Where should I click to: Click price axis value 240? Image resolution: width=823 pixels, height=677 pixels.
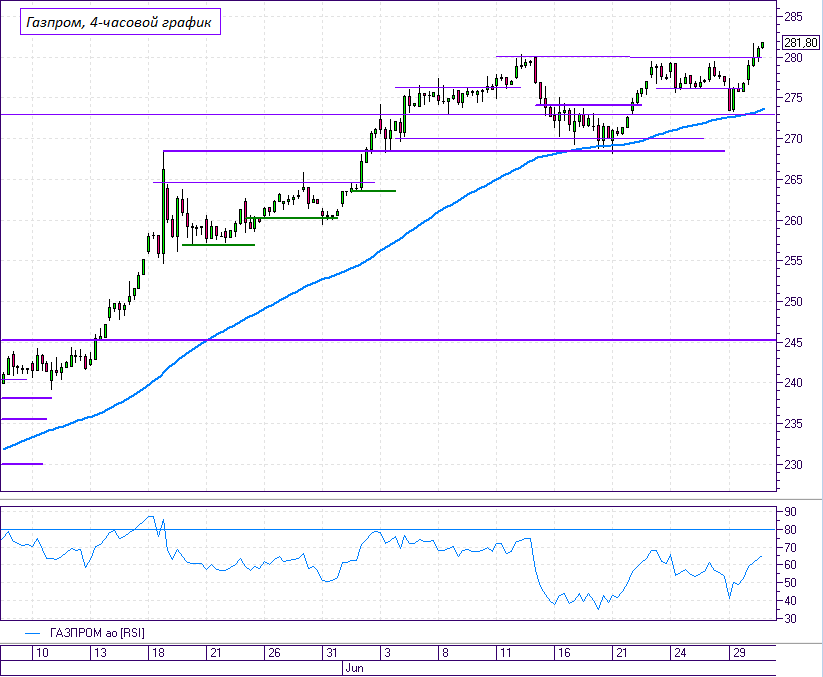pos(793,383)
